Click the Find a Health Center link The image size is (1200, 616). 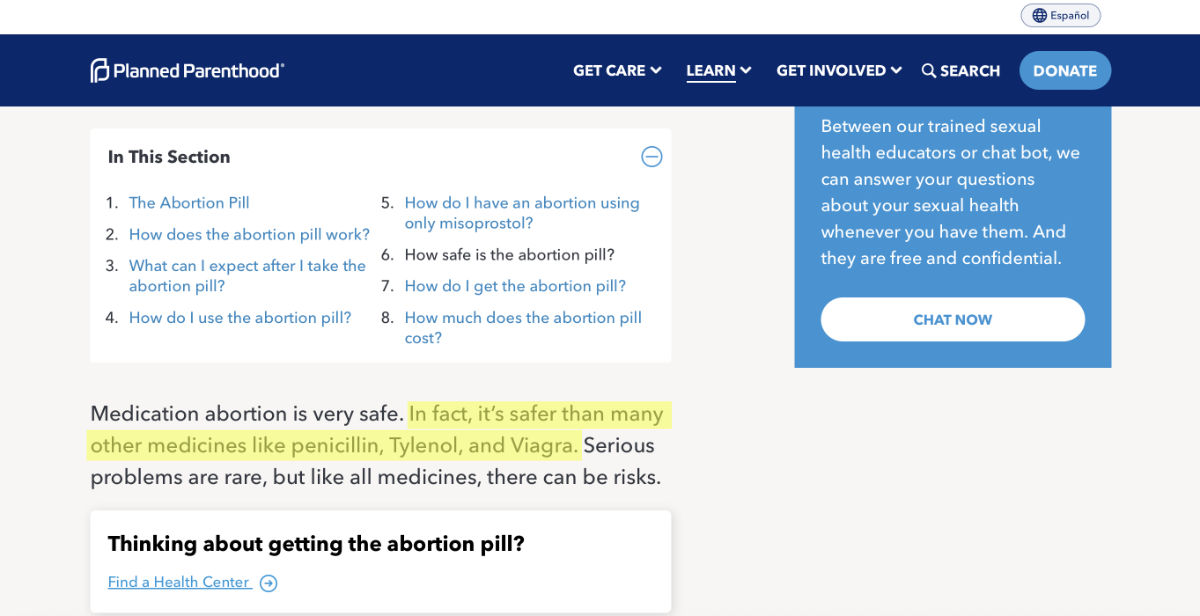(x=179, y=582)
